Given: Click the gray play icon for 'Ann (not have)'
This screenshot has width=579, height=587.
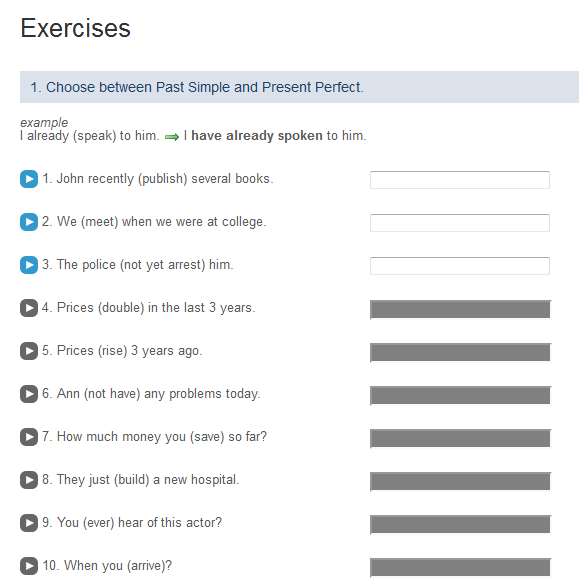Looking at the screenshot, I should [29, 394].
